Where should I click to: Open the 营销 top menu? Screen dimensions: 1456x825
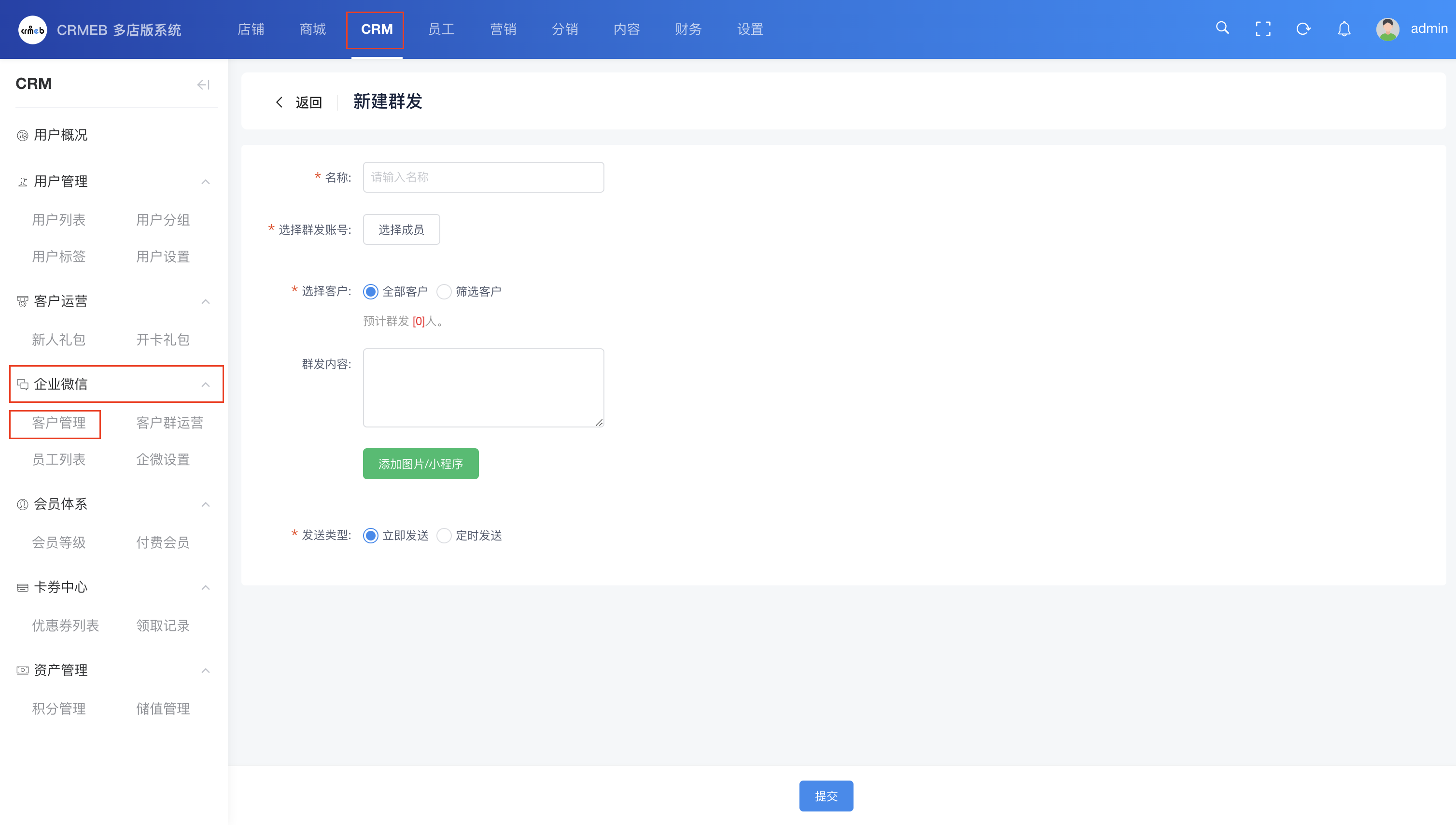503,29
